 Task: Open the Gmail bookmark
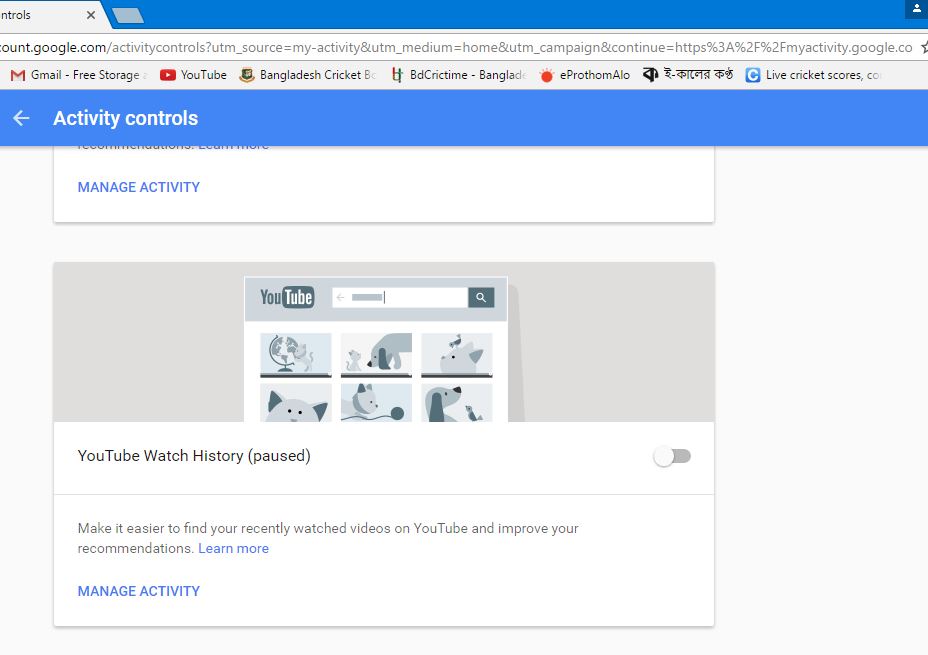click(78, 75)
